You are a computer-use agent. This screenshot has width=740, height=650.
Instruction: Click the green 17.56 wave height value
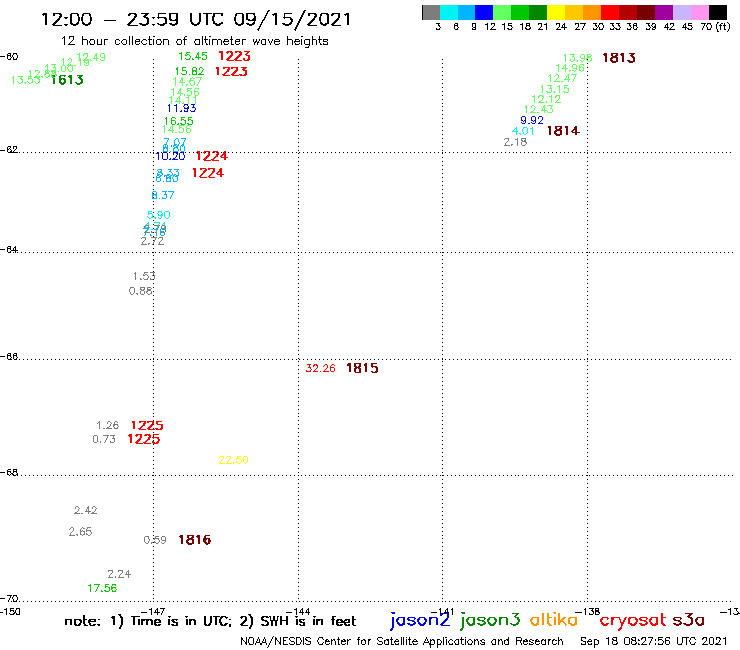(x=102, y=588)
